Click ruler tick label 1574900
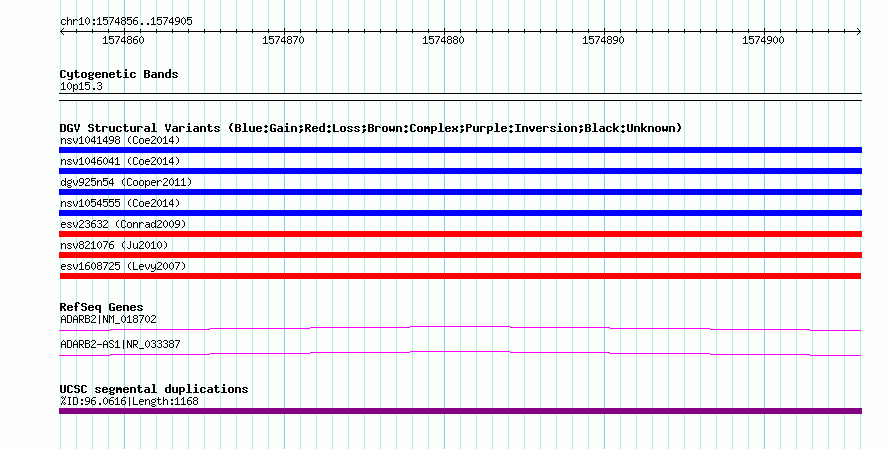This screenshot has width=890, height=449. point(763,40)
